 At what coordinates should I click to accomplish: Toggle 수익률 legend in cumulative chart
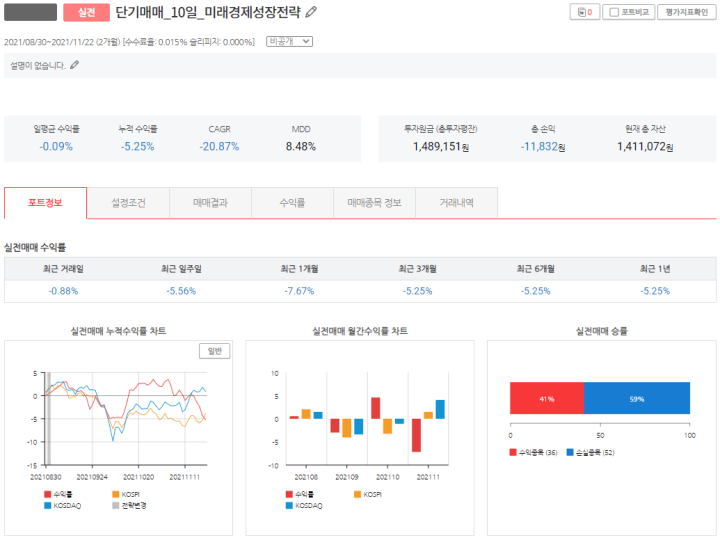tap(58, 494)
